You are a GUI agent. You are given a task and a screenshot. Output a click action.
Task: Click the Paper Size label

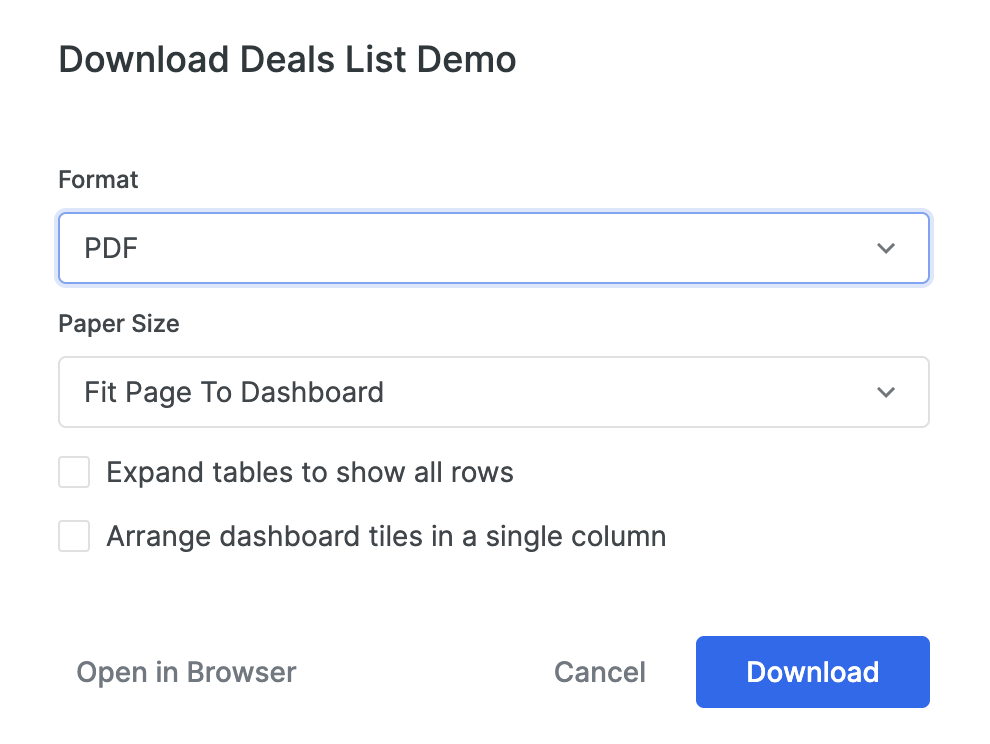119,324
